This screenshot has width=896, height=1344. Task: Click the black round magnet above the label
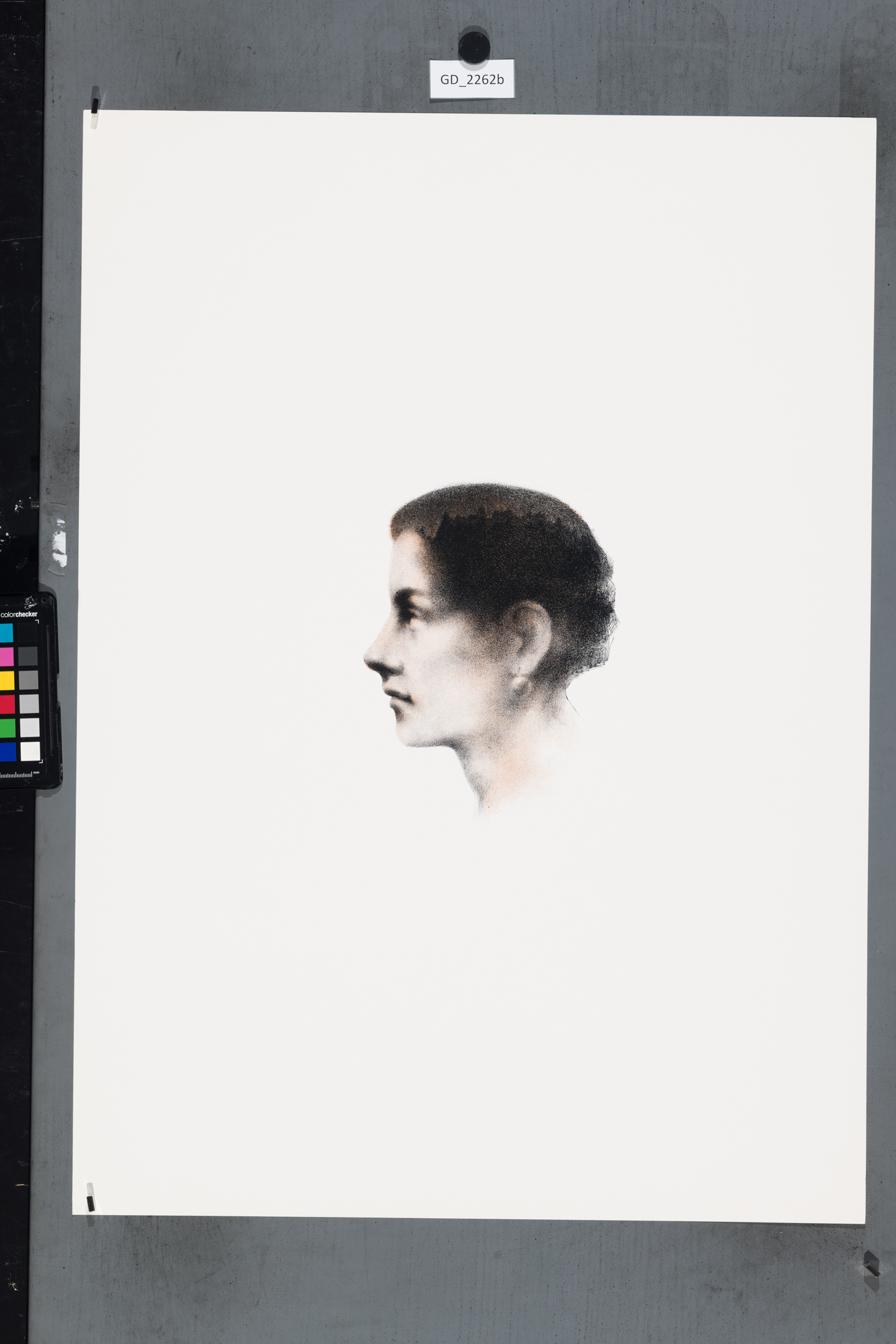[x=474, y=46]
